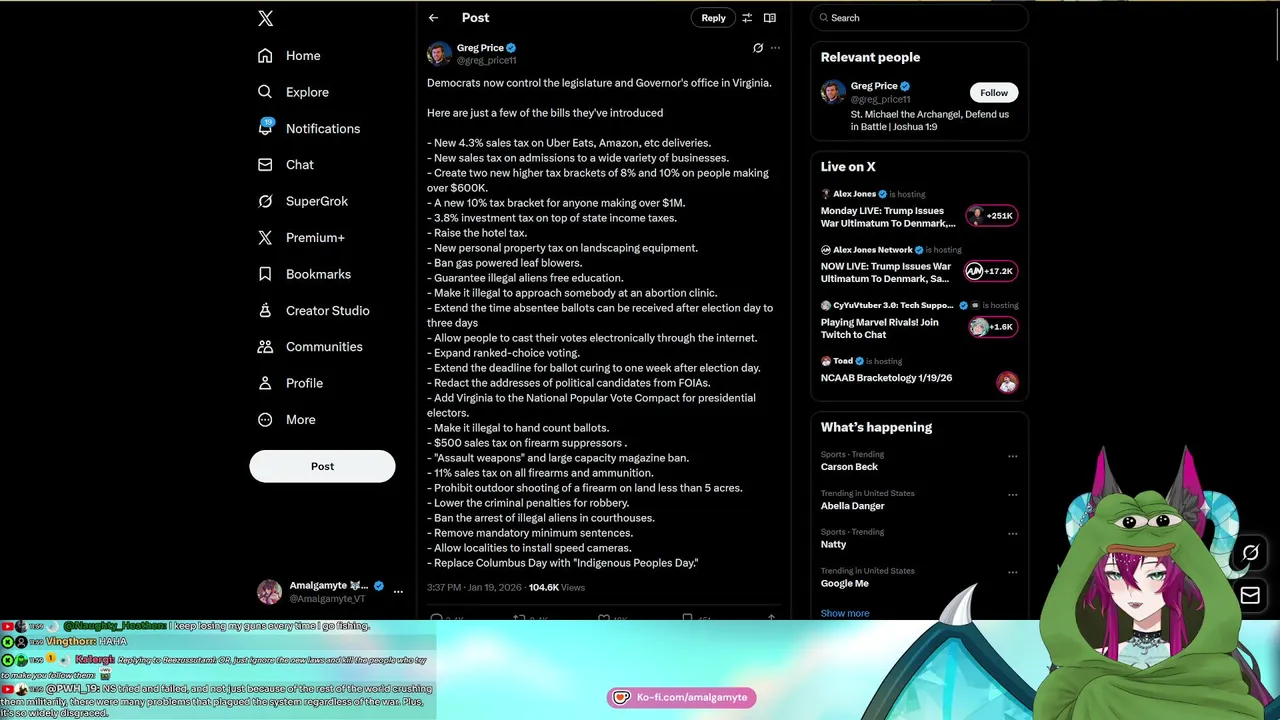Click the Premium+ X icon in sidebar
Screen dimensions: 1280x720
(265, 238)
